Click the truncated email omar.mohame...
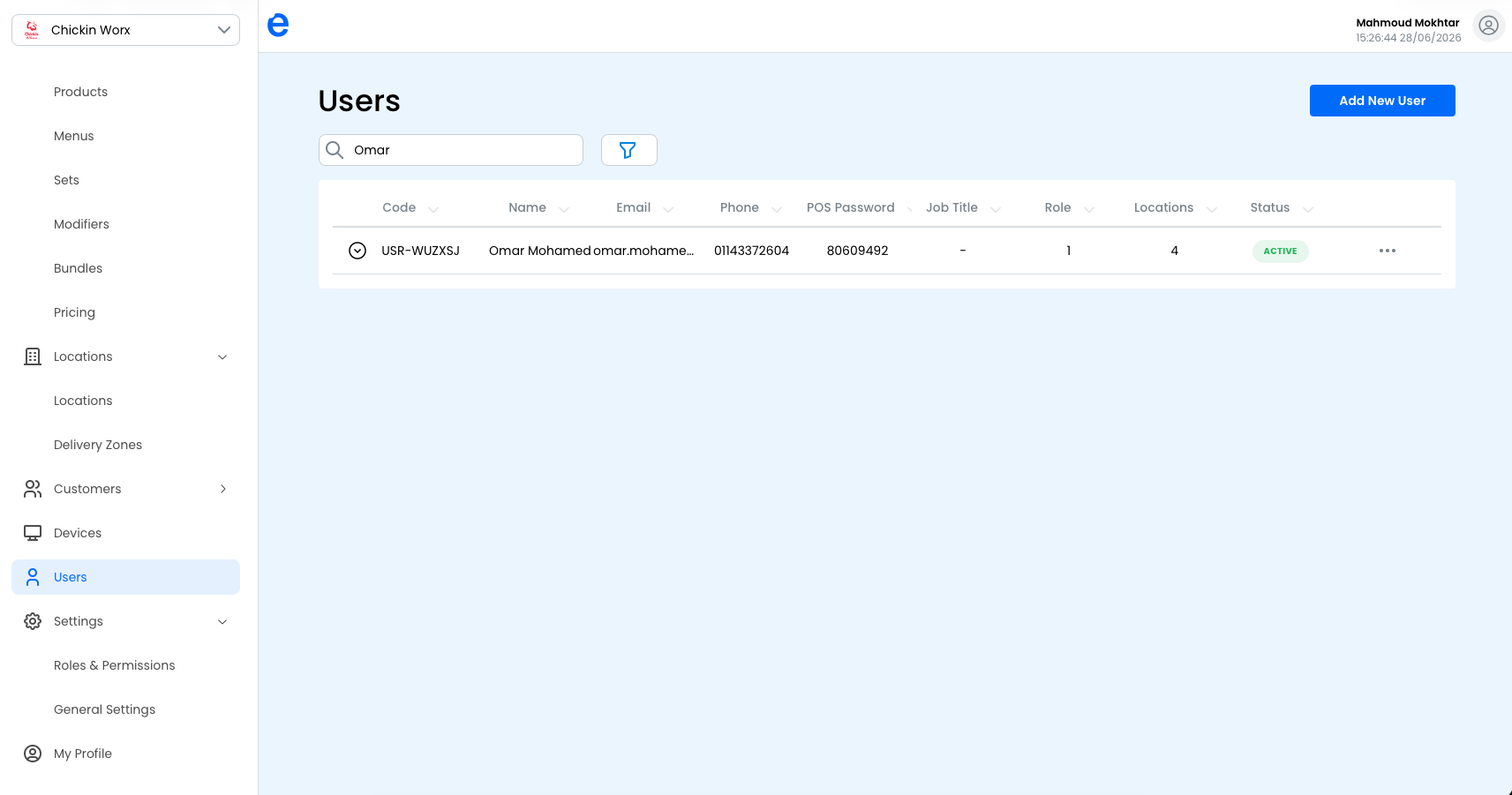This screenshot has width=1512, height=795. pyautogui.click(x=643, y=251)
